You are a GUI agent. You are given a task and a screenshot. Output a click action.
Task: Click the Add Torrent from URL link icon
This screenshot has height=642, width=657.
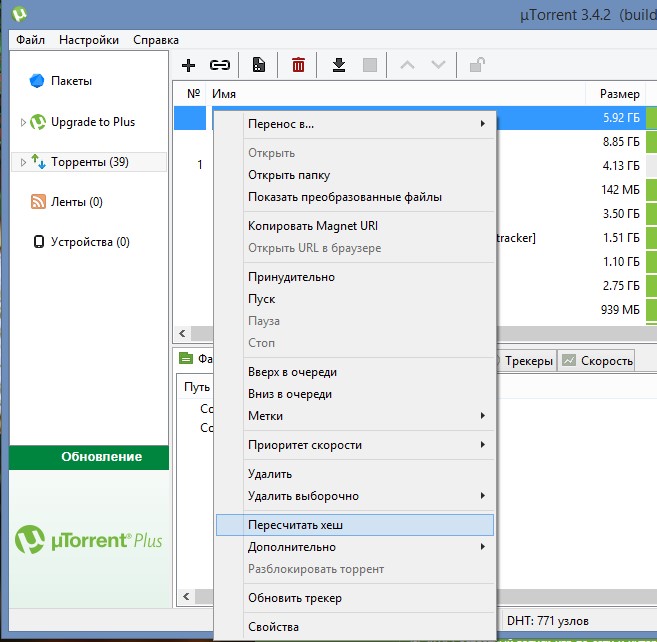pos(220,65)
